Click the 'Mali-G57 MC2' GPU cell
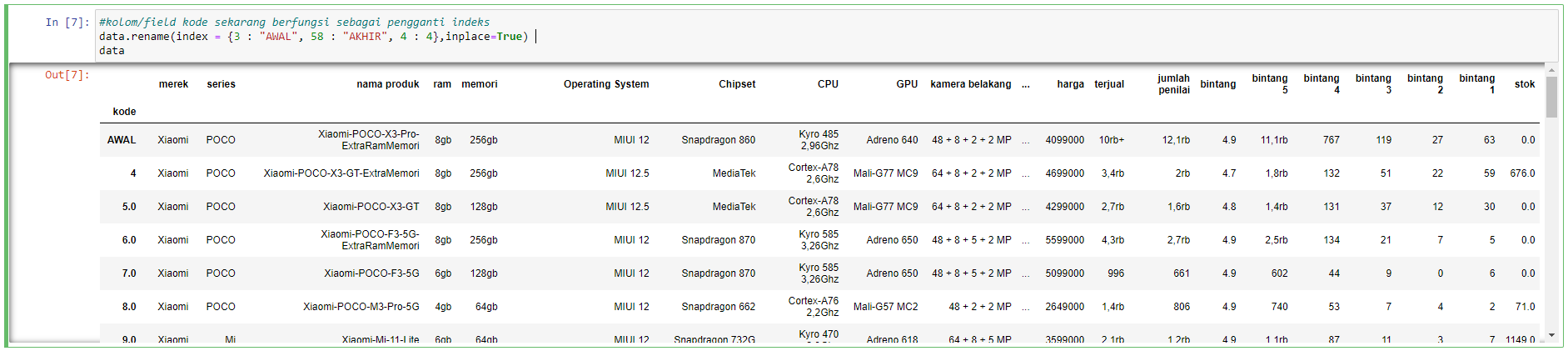1568x351 pixels. pyautogui.click(x=885, y=307)
